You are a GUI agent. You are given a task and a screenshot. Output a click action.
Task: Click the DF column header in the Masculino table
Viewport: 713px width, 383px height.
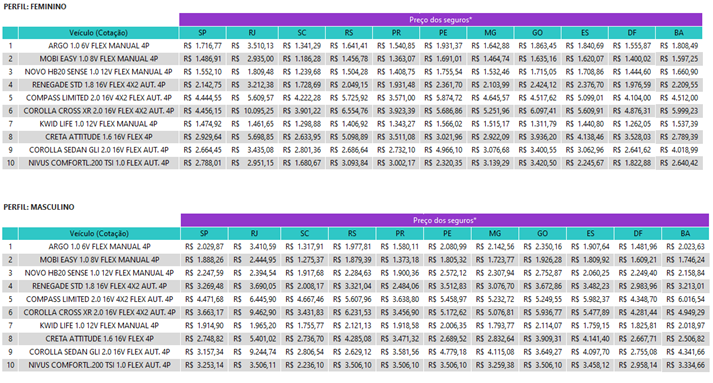(638, 233)
